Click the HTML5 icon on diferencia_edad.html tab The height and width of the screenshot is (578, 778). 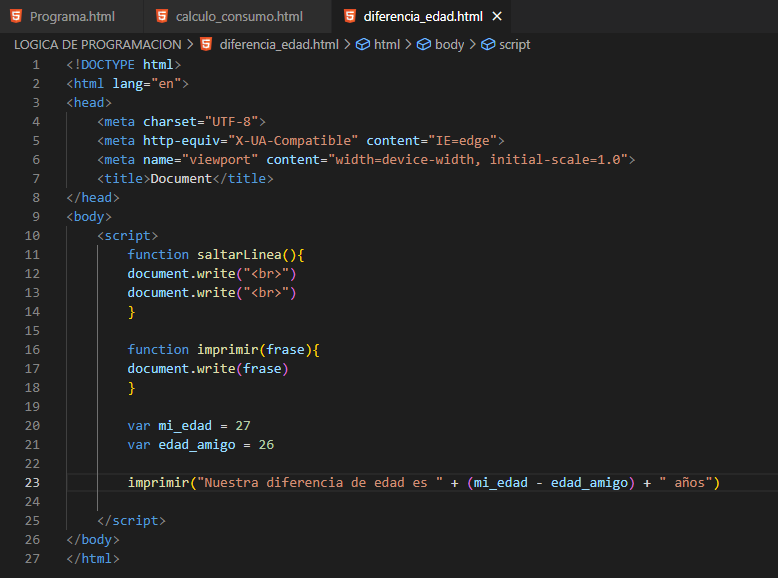pyautogui.click(x=350, y=16)
